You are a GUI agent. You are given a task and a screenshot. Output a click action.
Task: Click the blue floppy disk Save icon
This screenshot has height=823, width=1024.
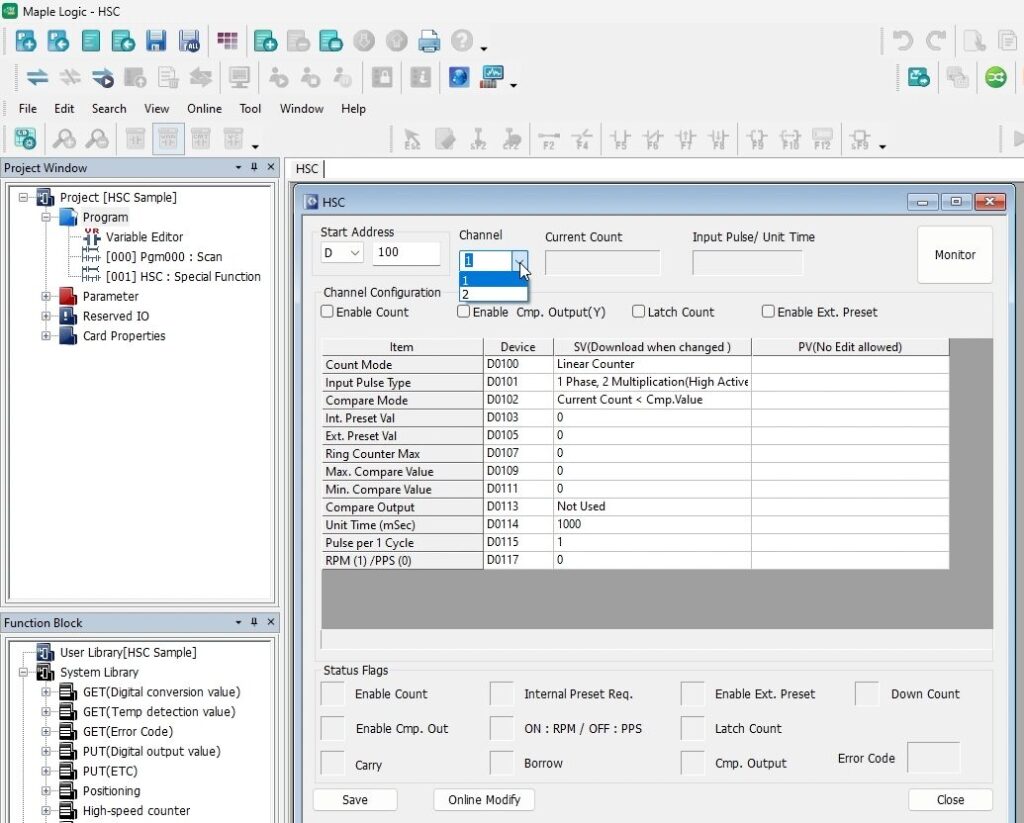pyautogui.click(x=156, y=41)
